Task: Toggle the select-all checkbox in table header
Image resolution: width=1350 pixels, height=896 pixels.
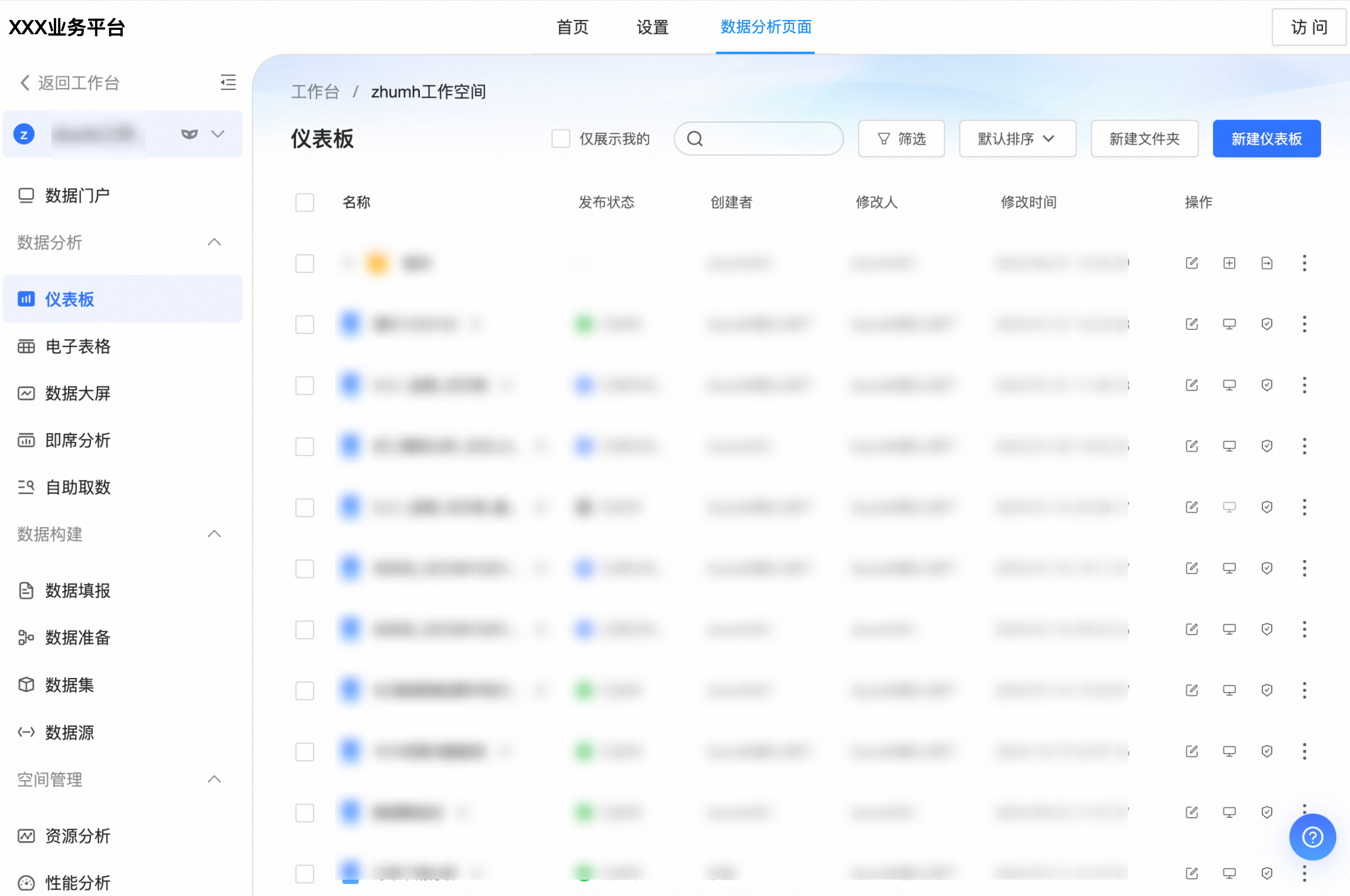Action: [x=305, y=202]
